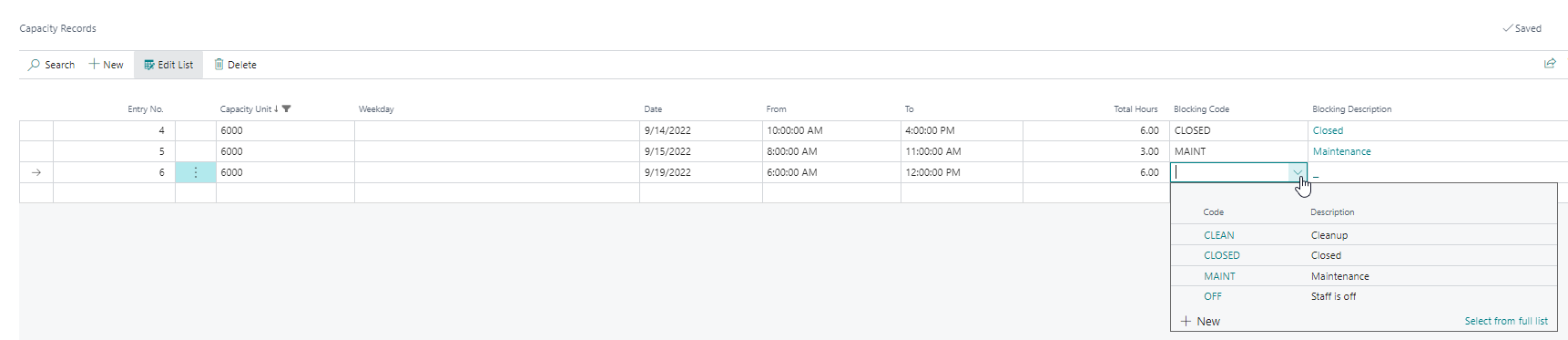Click the 6:00:00 AM From cell
The height and width of the screenshot is (340, 1568).
(831, 172)
